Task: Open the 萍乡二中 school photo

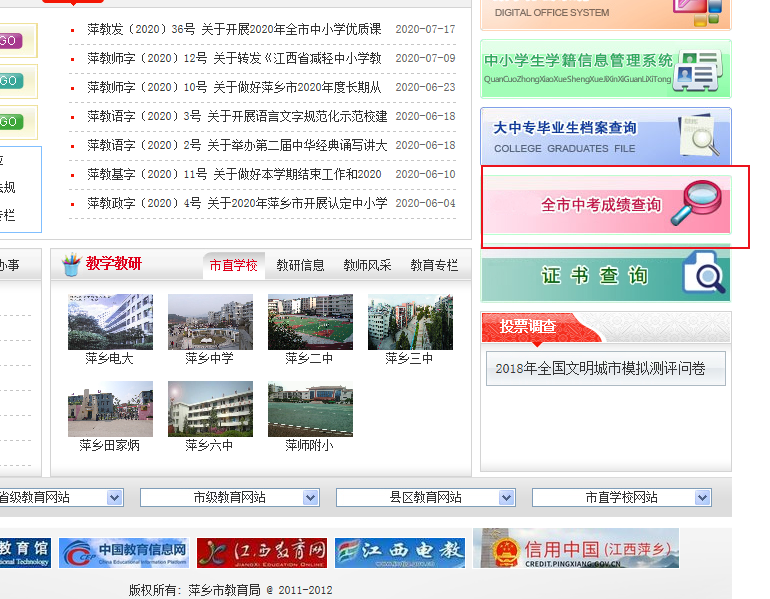Action: [310, 322]
